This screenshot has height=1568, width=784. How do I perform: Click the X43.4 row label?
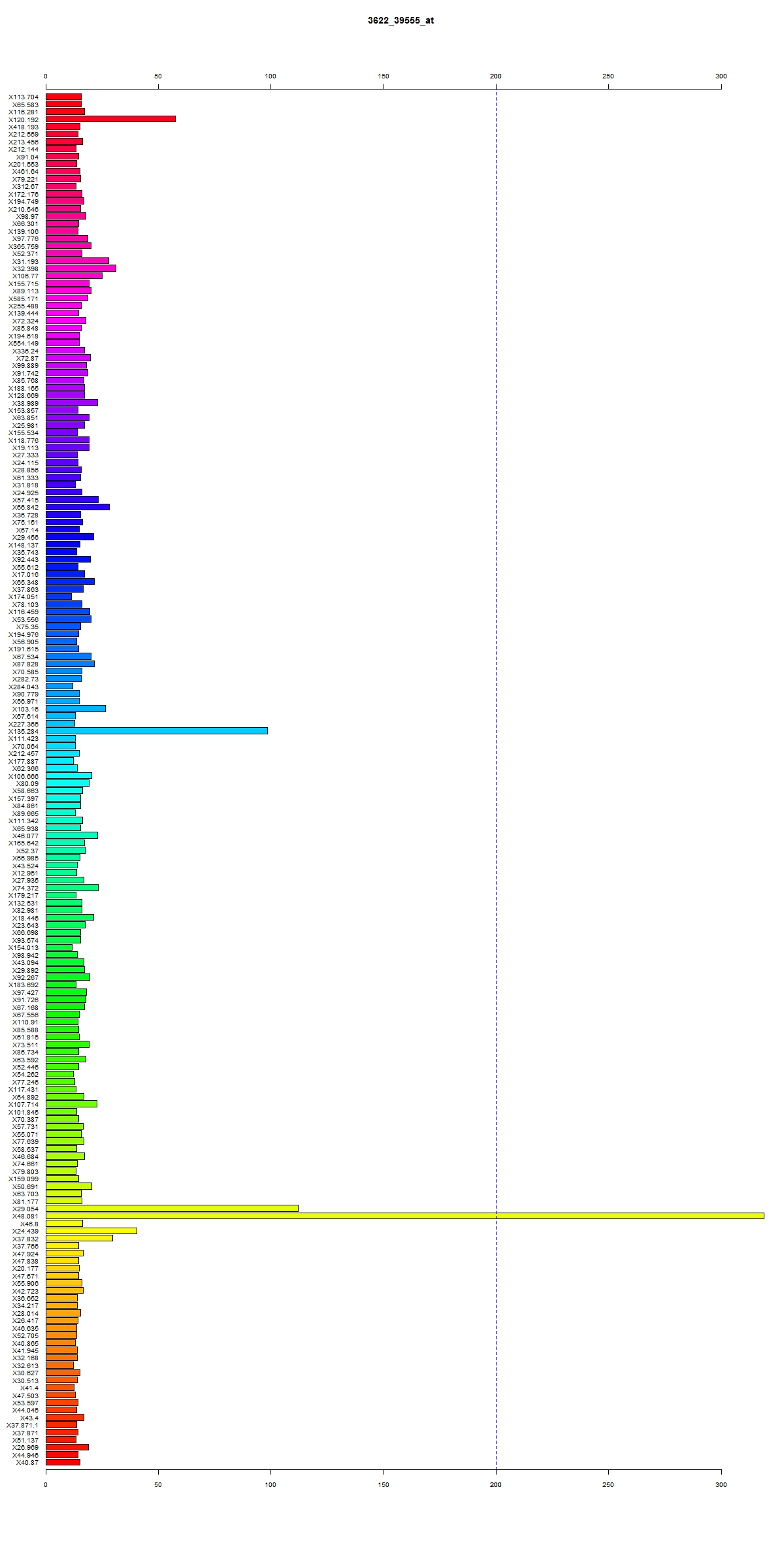point(29,1417)
